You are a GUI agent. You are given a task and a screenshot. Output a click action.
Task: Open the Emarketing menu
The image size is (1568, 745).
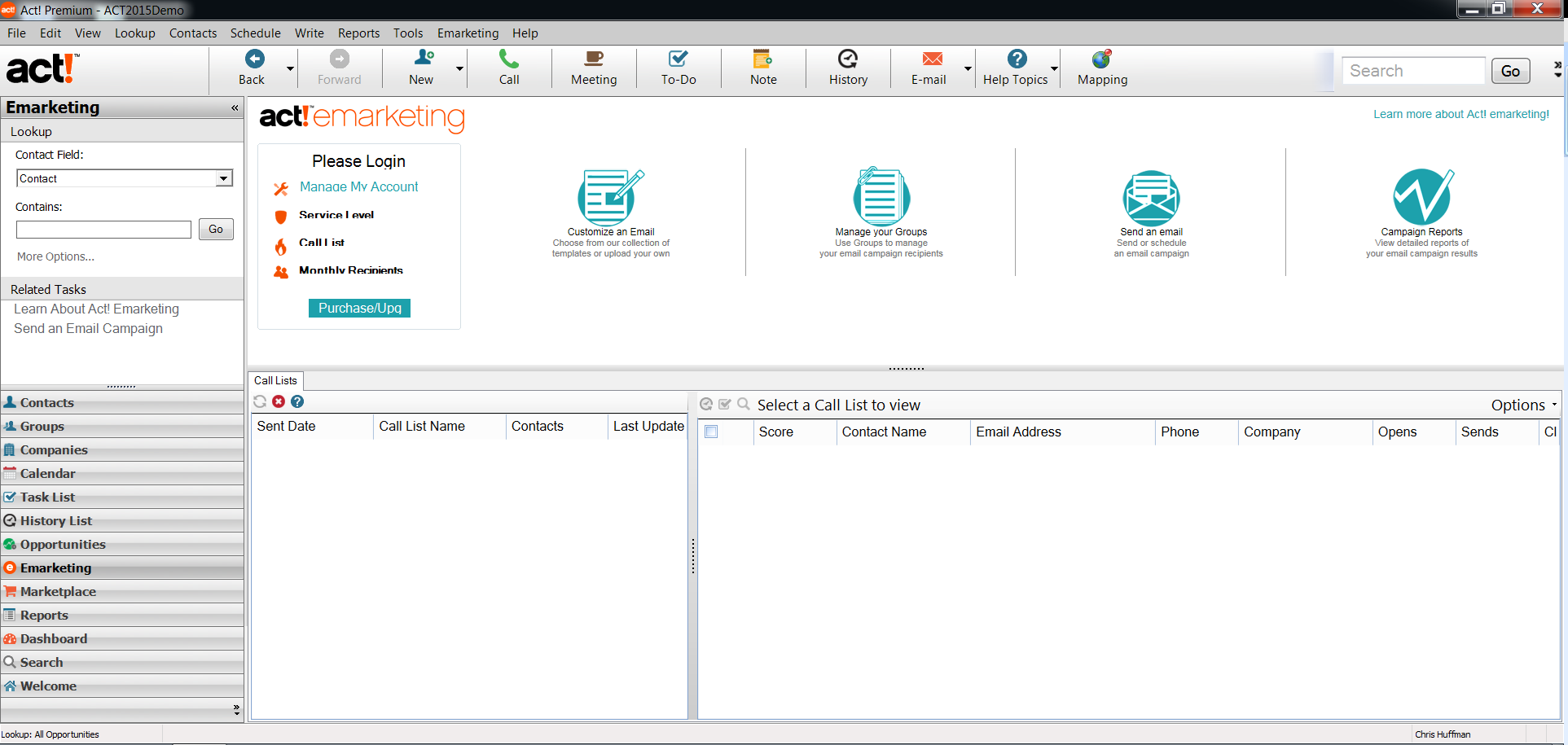[468, 33]
